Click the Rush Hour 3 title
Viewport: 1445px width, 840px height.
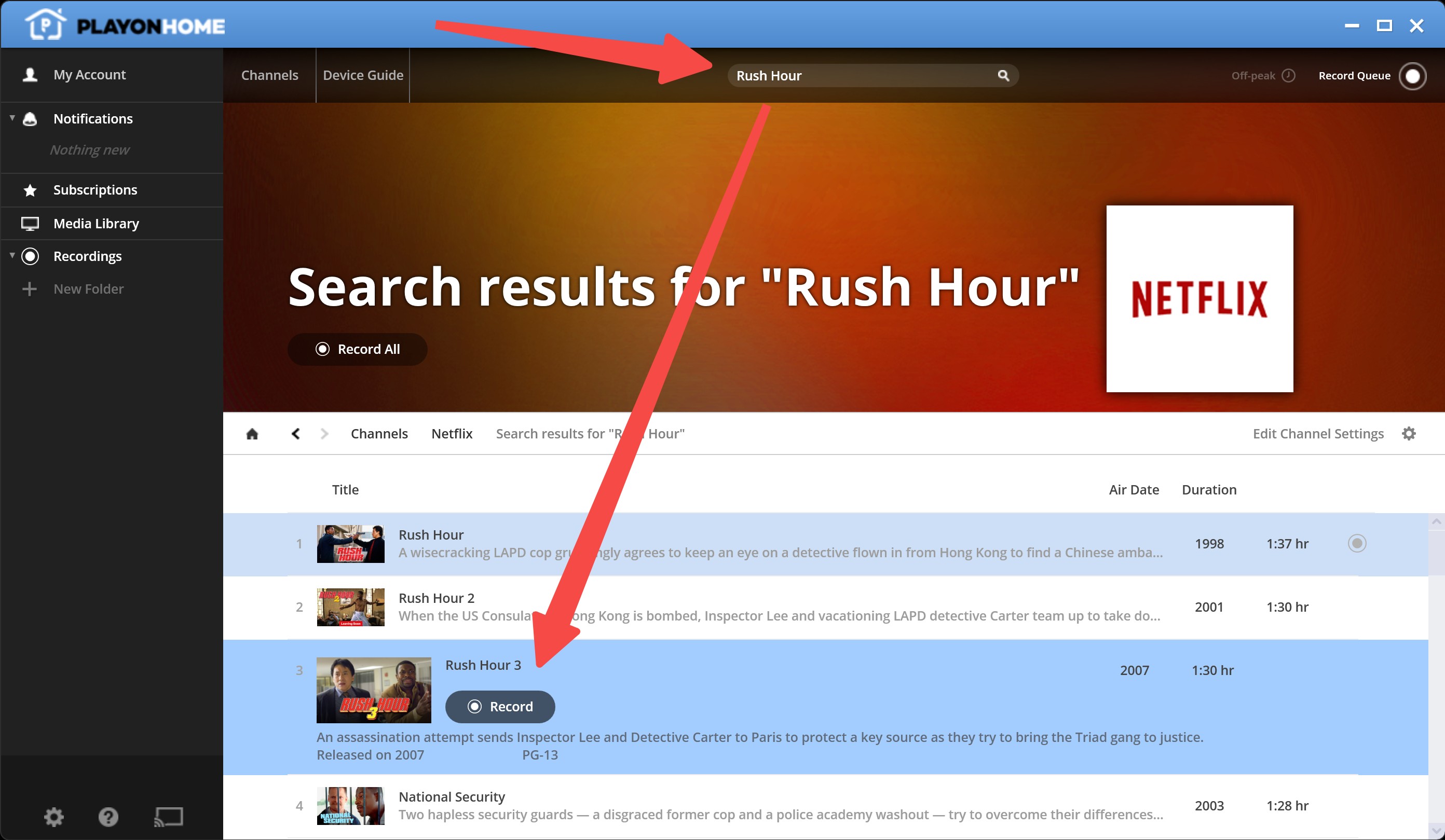pos(483,665)
